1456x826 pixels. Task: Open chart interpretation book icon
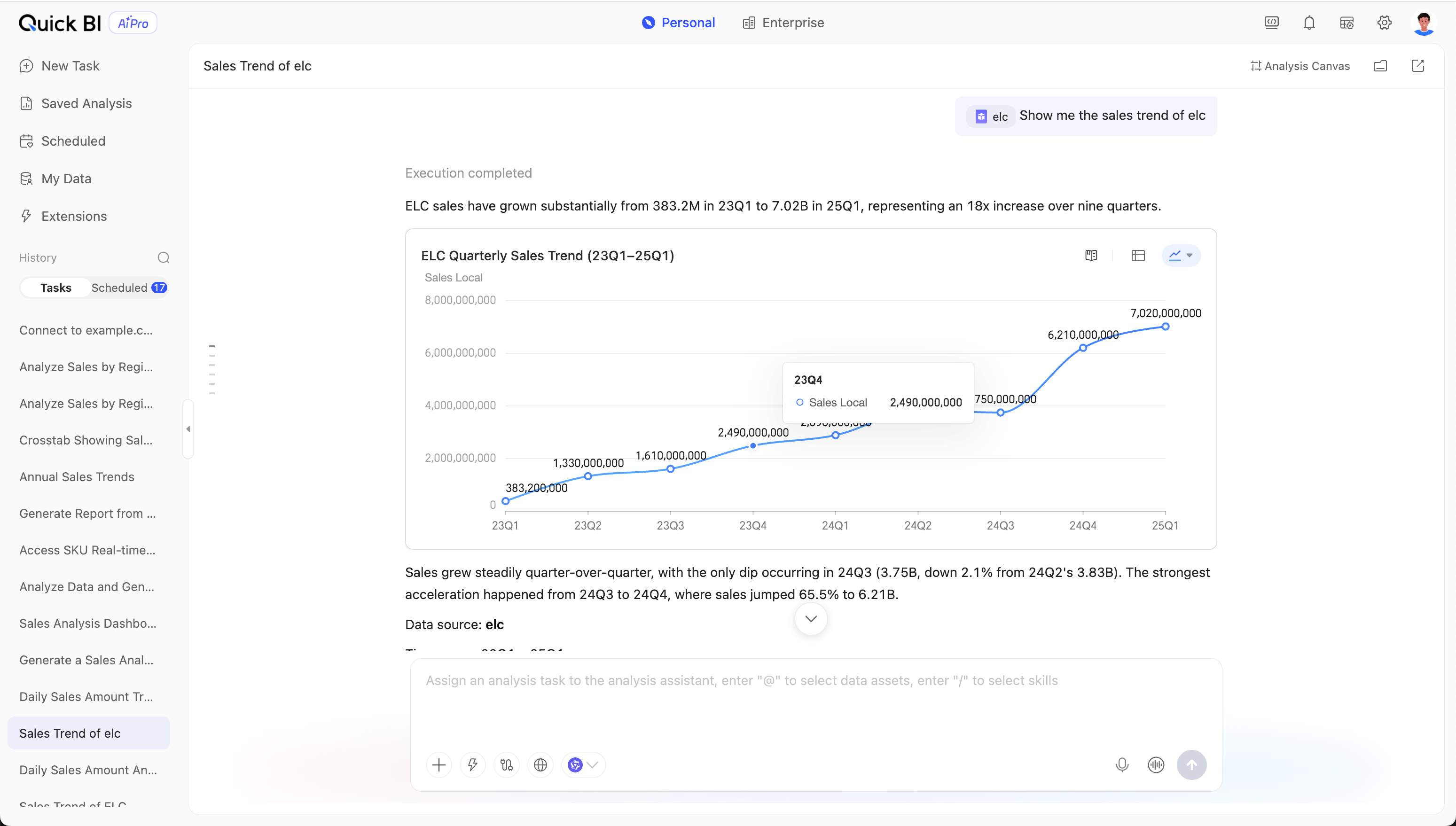pos(1091,255)
